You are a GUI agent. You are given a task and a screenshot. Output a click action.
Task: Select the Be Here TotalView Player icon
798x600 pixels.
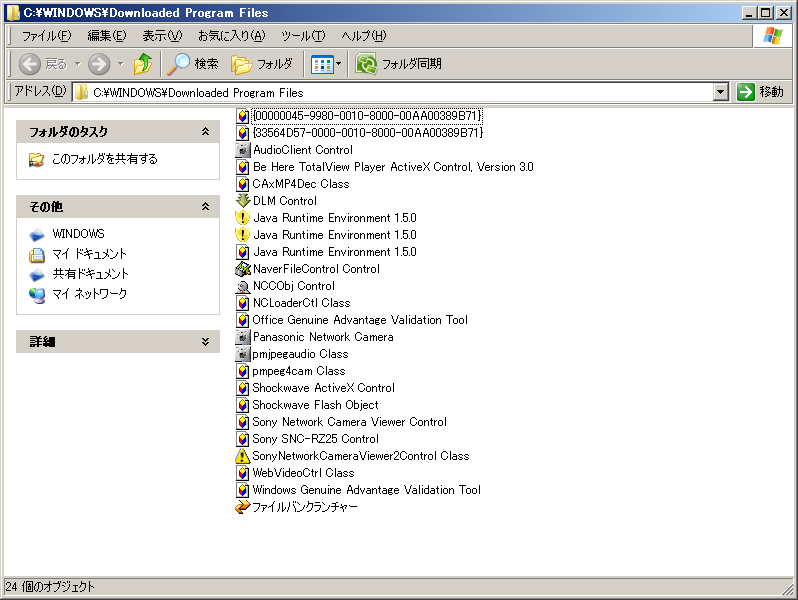point(243,167)
